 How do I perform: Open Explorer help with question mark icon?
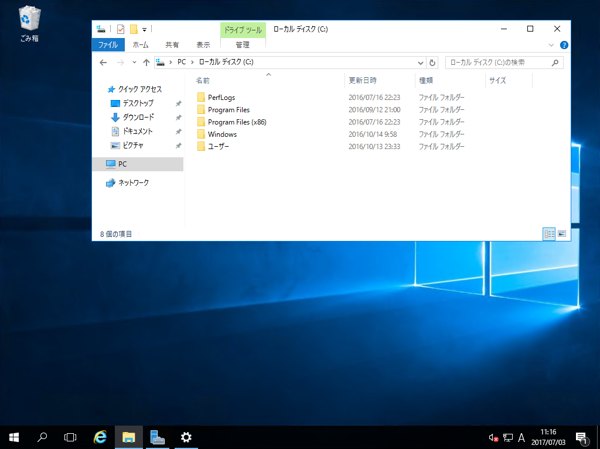(564, 45)
